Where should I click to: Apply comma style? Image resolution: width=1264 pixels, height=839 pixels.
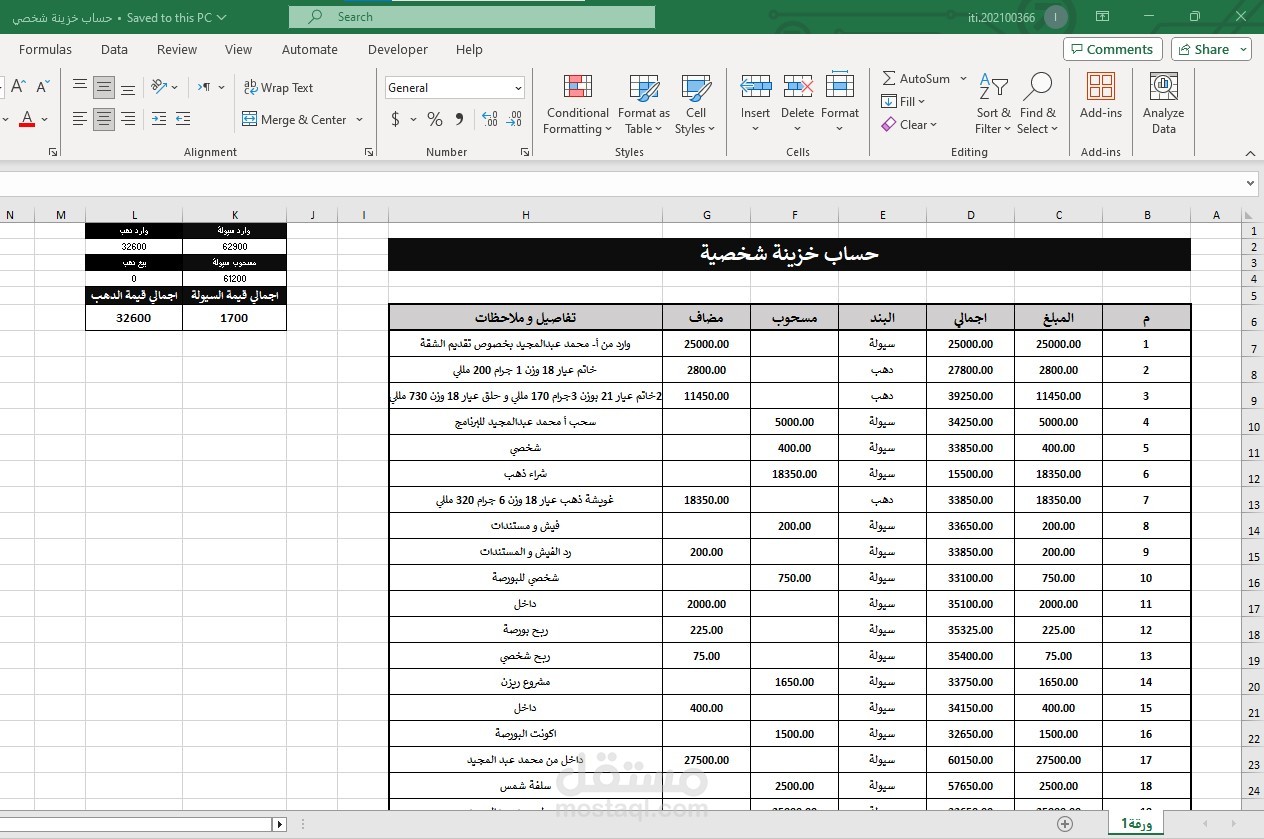point(459,119)
